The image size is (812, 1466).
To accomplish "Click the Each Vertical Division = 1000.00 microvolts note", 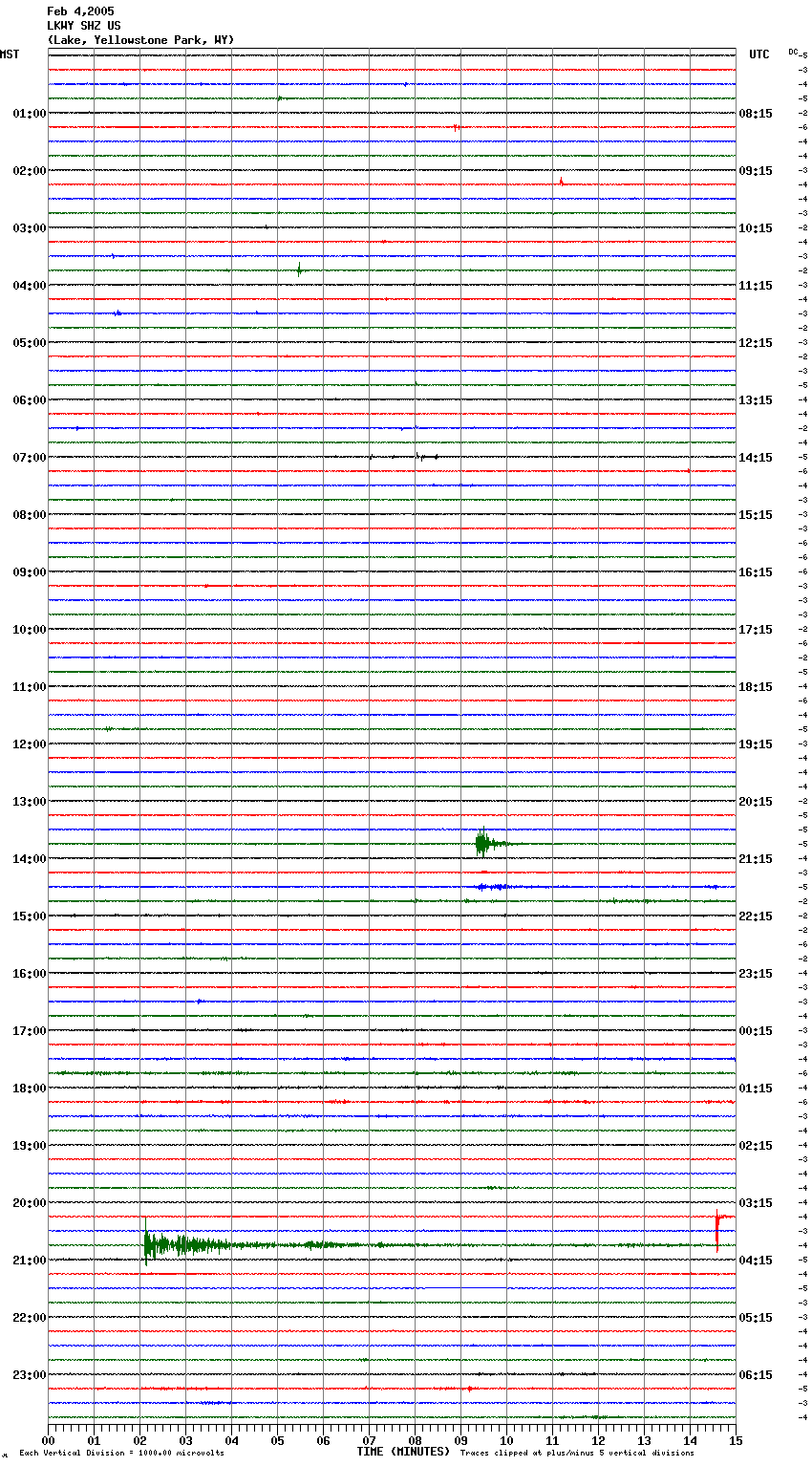I will (121, 1454).
